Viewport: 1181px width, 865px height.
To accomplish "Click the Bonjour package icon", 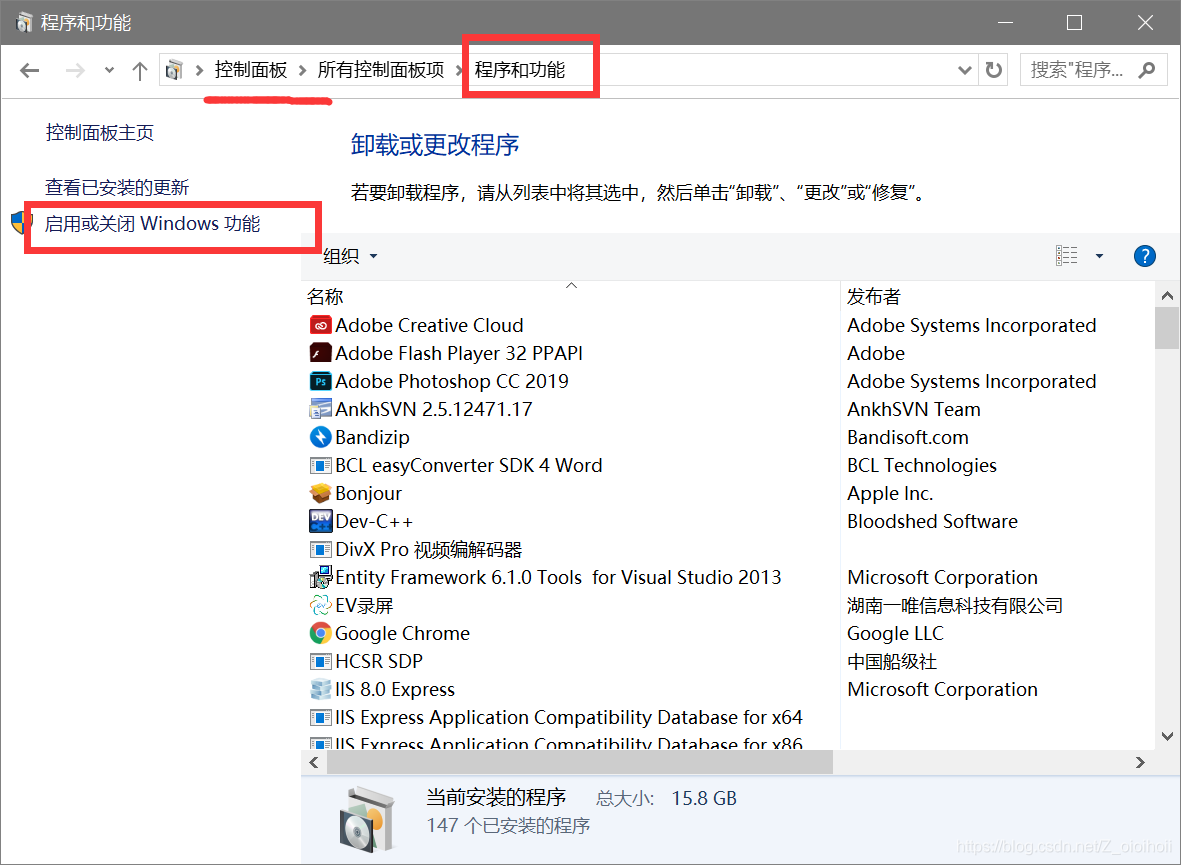I will pyautogui.click(x=321, y=494).
